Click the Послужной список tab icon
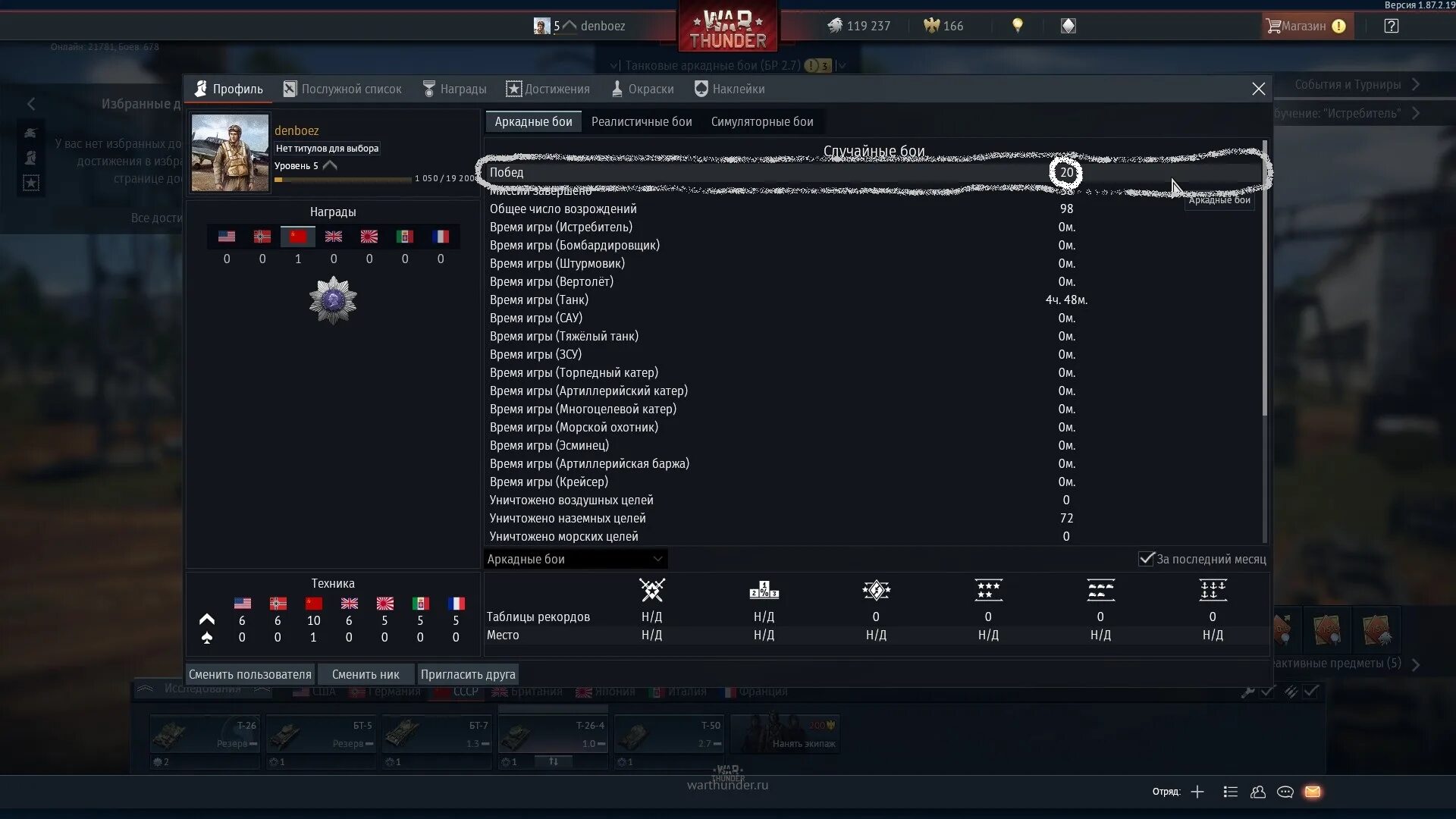1456x819 pixels. pos(288,88)
